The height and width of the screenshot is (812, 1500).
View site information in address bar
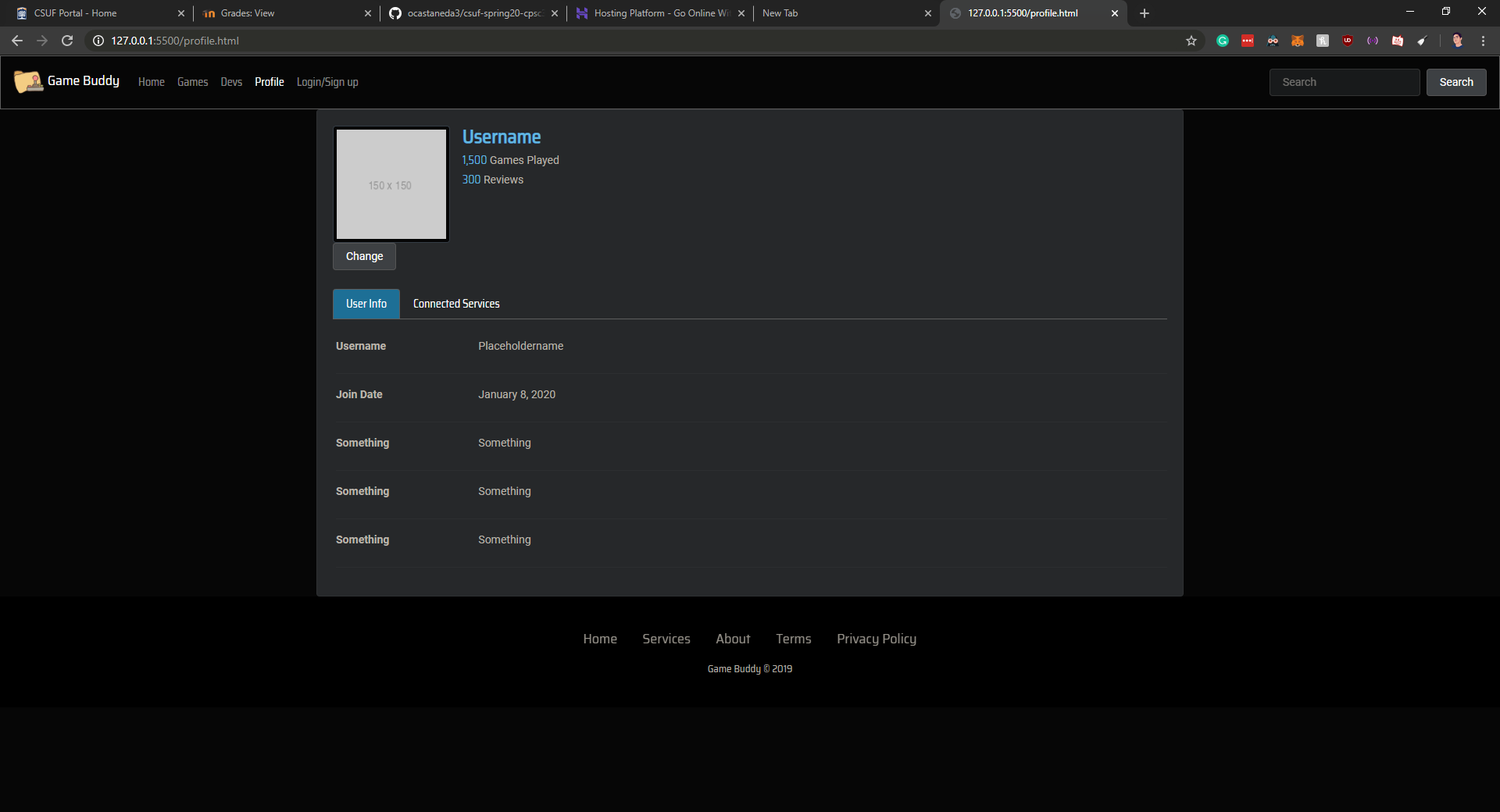click(98, 41)
